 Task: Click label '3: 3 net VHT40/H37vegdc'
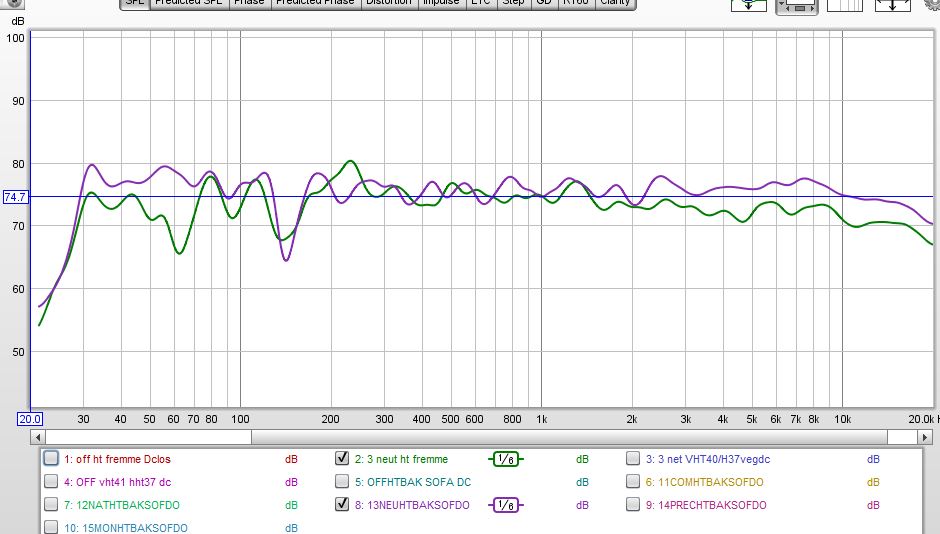click(x=708, y=460)
